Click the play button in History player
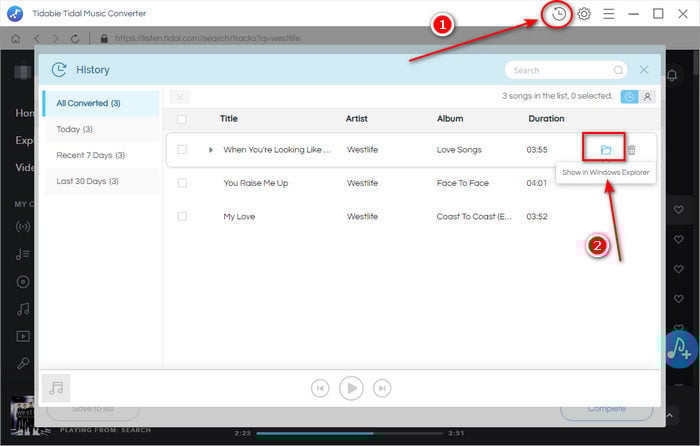The width and height of the screenshot is (700, 446). 351,388
